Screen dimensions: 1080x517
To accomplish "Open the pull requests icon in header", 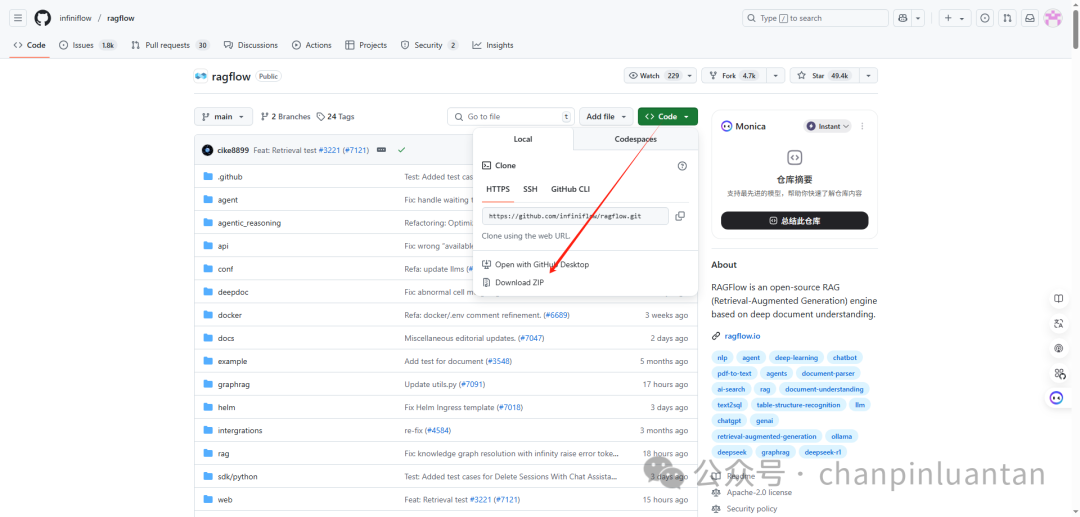I will (1008, 18).
